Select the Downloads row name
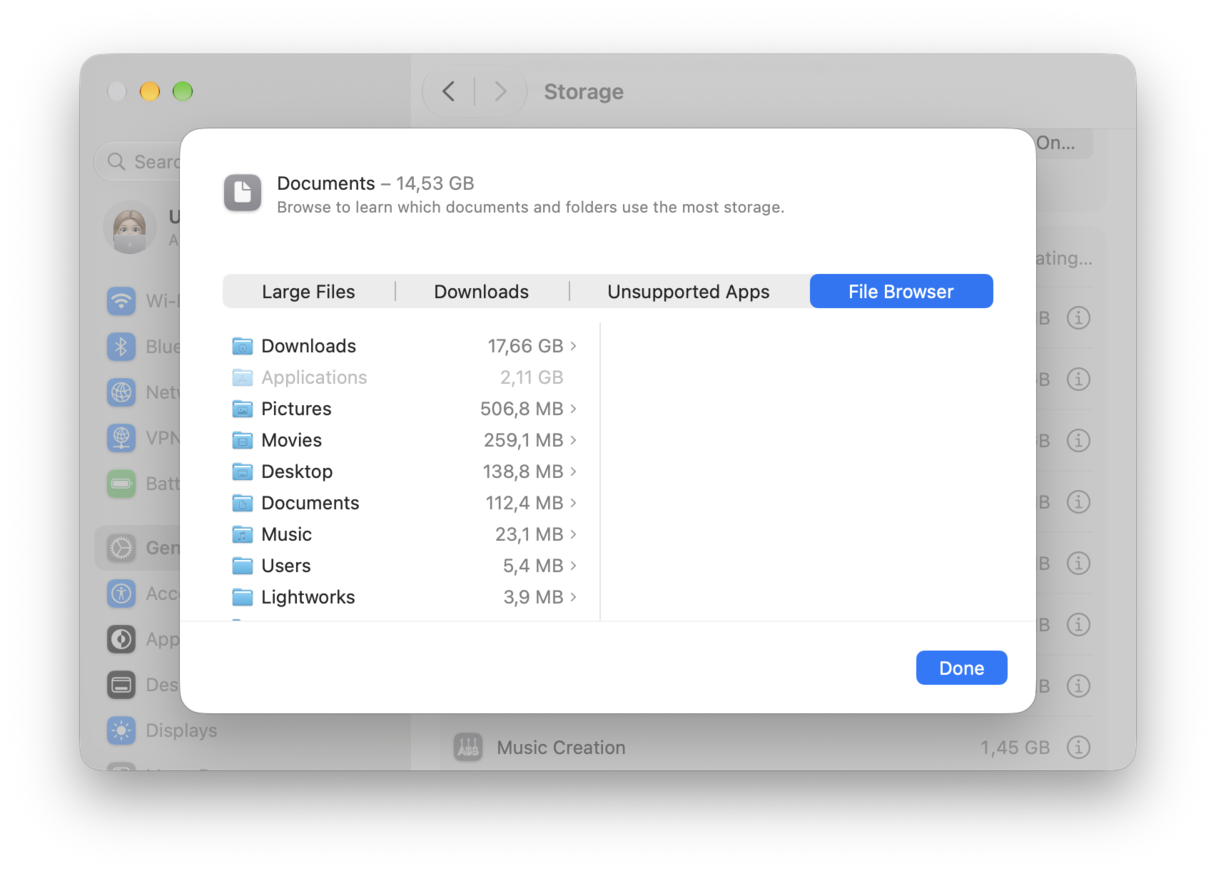Screen dimensions: 1216x876 click(x=308, y=346)
